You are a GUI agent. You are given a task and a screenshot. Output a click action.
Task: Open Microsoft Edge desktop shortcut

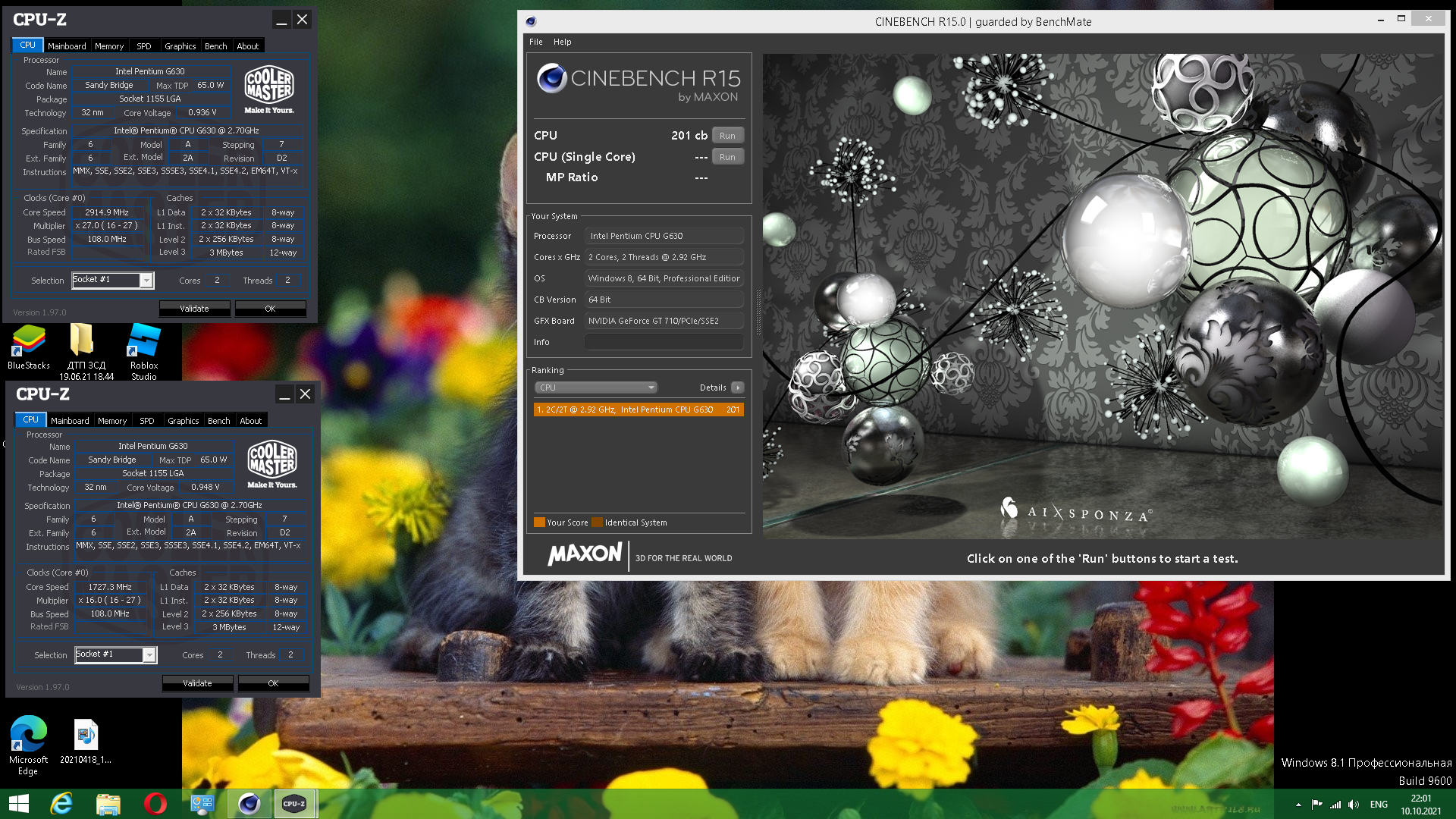[29, 745]
